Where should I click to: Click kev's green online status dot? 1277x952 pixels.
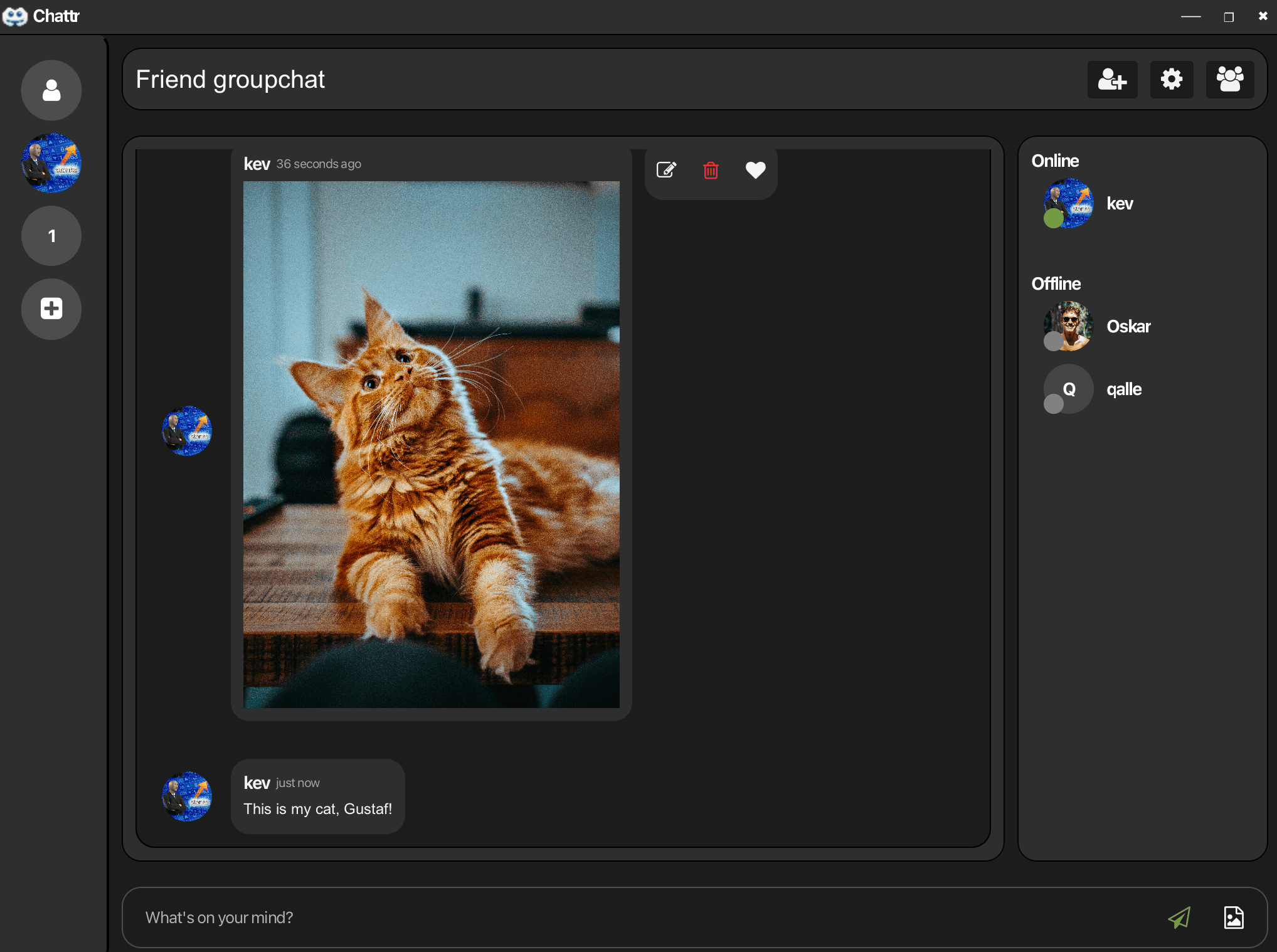click(1052, 219)
